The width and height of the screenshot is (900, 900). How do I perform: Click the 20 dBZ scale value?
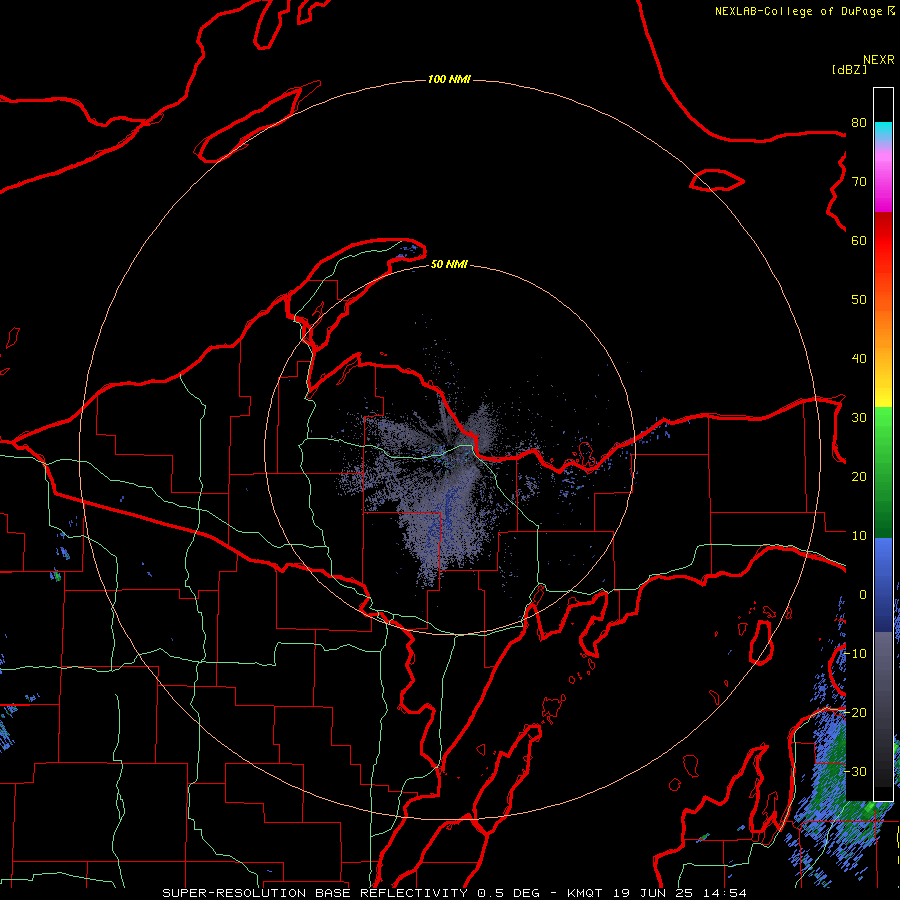pyautogui.click(x=859, y=477)
